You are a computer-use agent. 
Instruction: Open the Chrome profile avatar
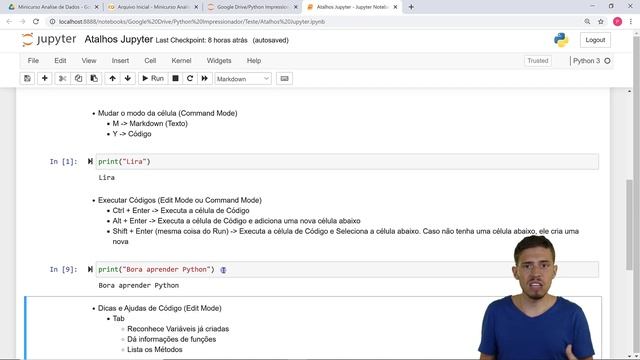click(618, 22)
